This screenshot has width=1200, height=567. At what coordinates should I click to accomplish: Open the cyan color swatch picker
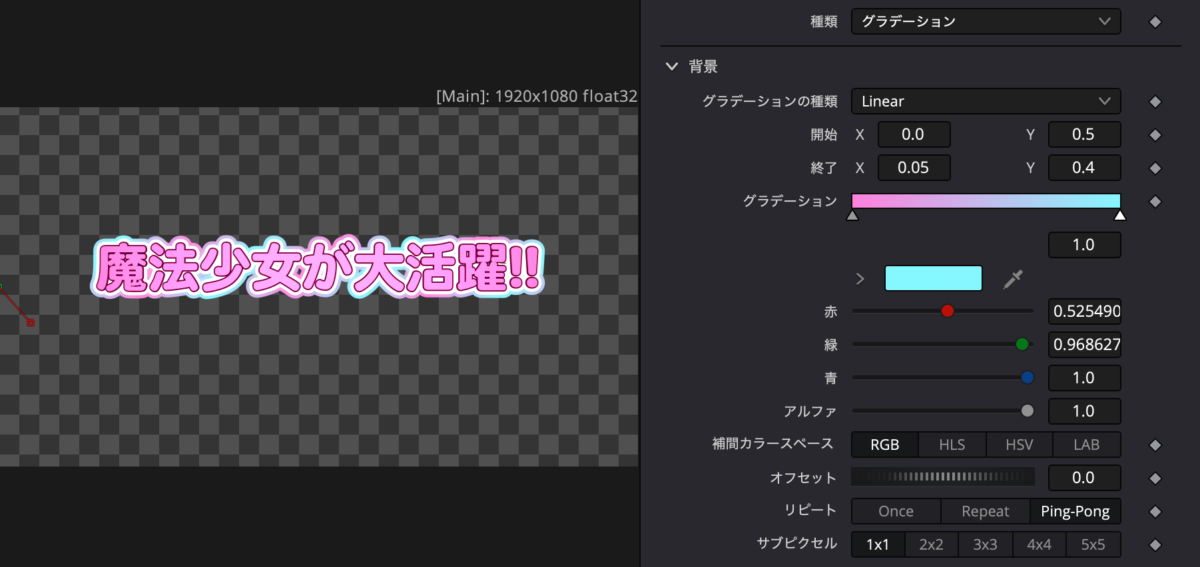pos(934,278)
